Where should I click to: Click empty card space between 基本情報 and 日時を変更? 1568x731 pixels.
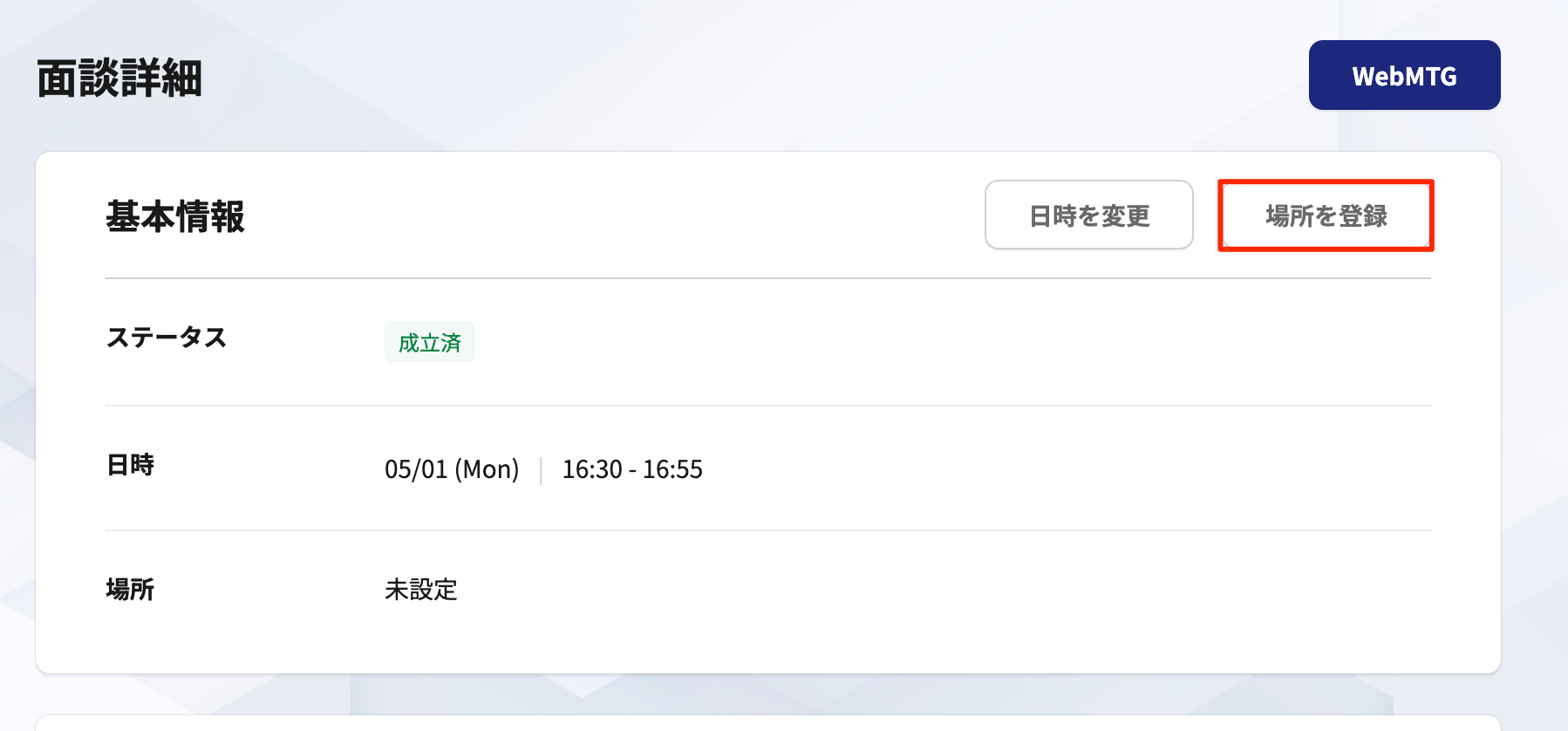[x=610, y=216]
